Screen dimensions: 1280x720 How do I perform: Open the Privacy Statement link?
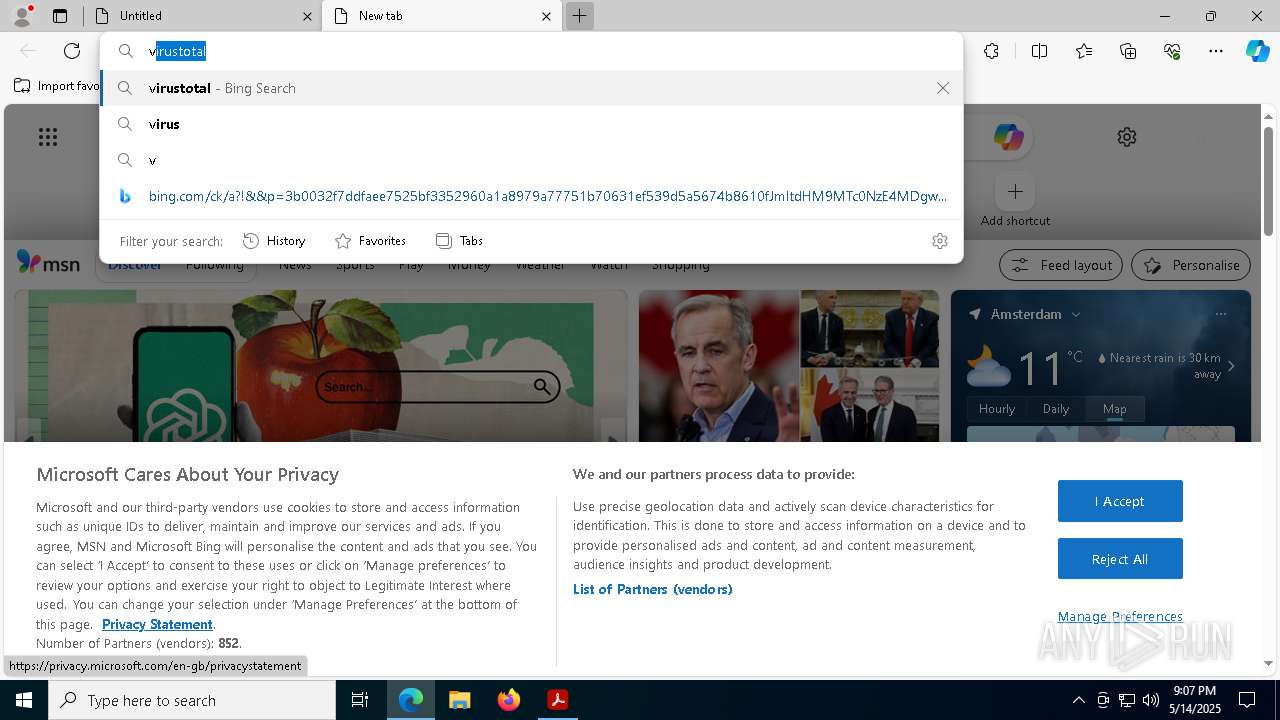point(157,624)
